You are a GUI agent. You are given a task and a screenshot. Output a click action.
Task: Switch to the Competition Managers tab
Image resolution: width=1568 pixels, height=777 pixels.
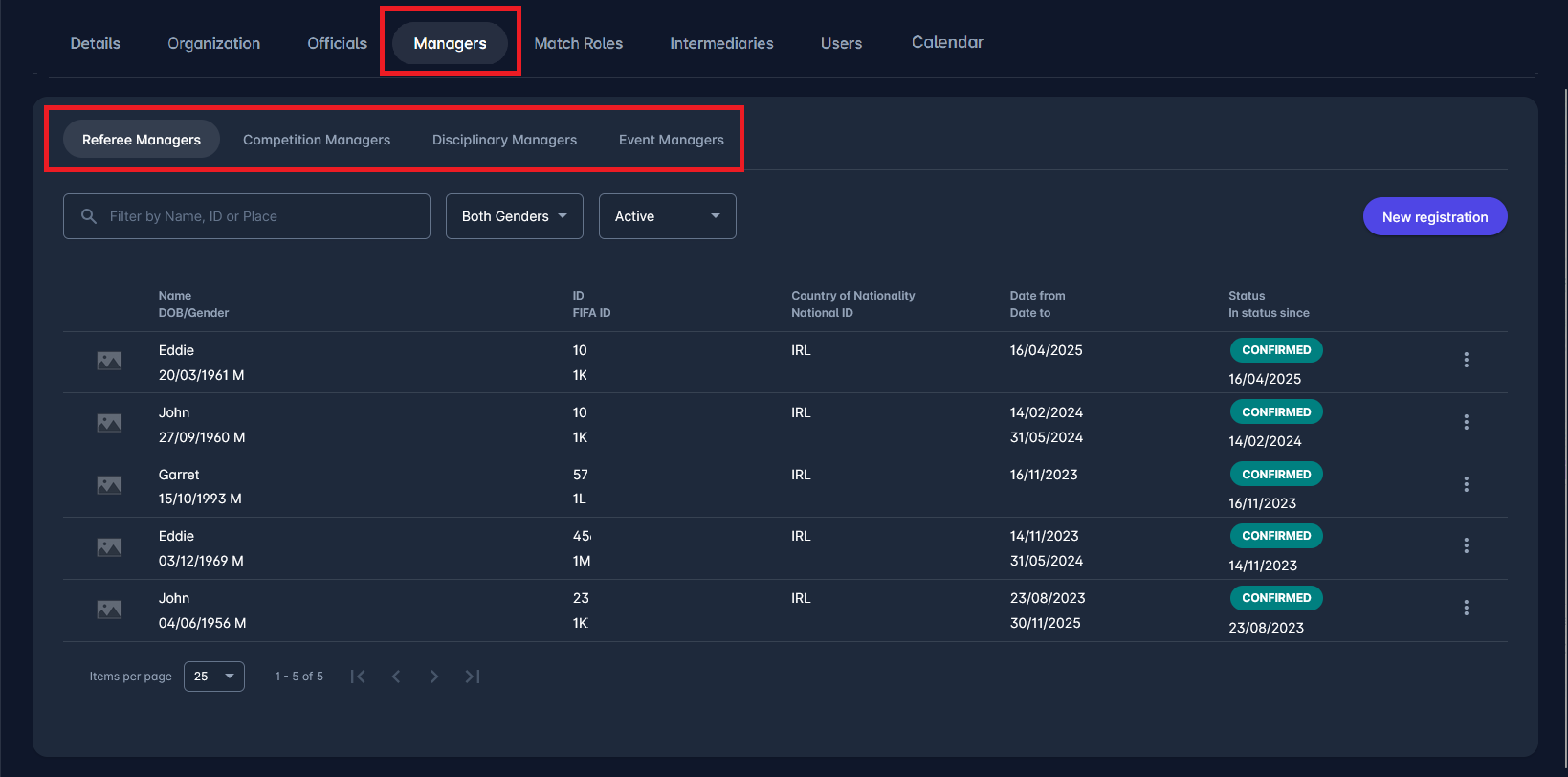pyautogui.click(x=317, y=140)
